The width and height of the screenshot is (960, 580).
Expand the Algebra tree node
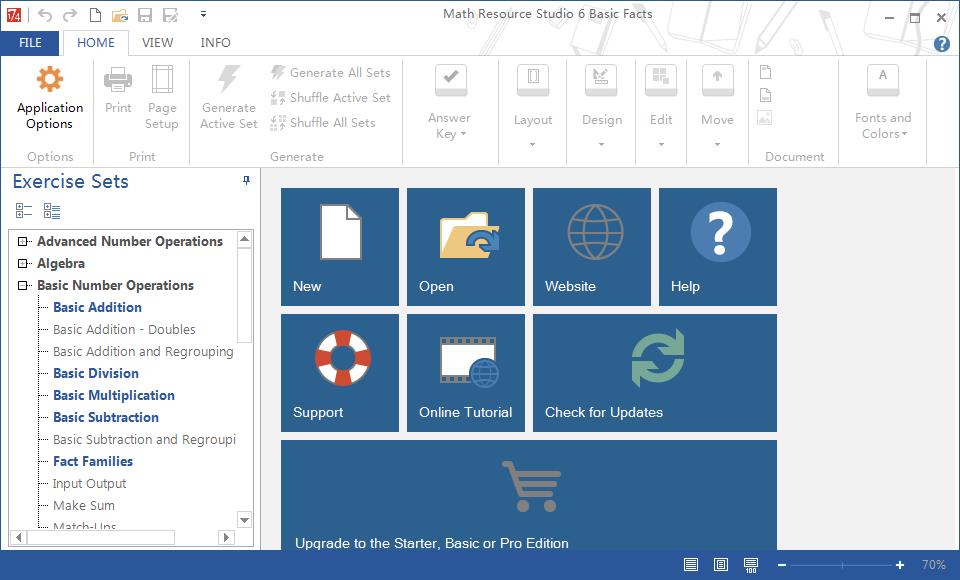click(x=23, y=263)
